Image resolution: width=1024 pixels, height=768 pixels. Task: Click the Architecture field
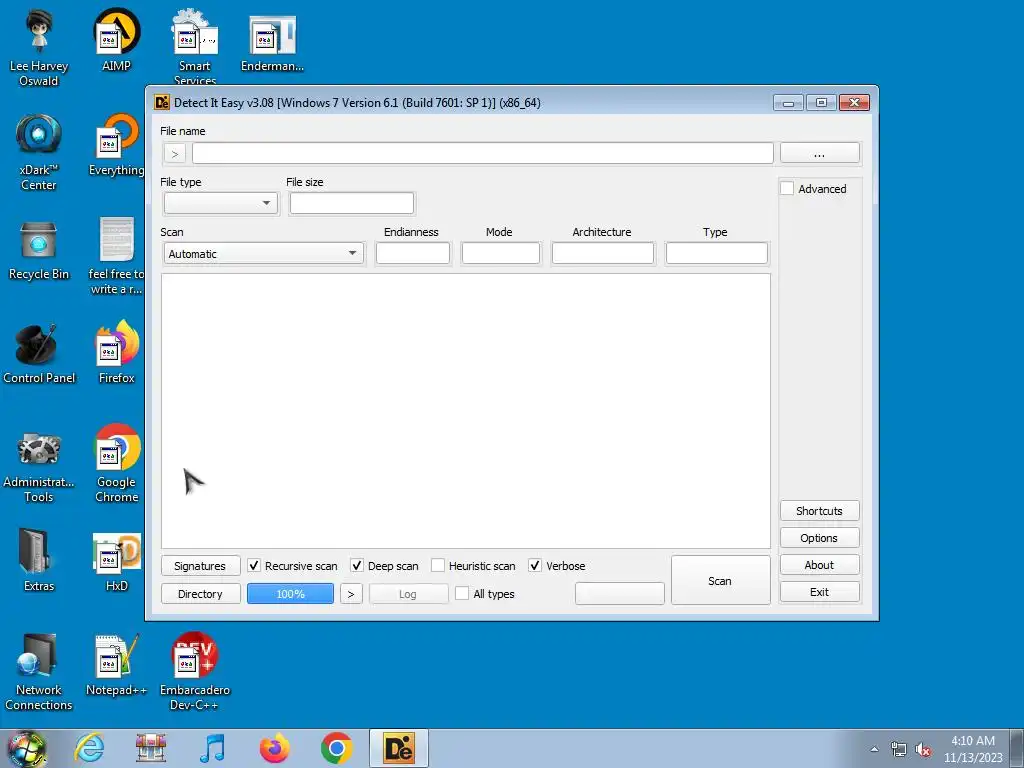click(603, 253)
